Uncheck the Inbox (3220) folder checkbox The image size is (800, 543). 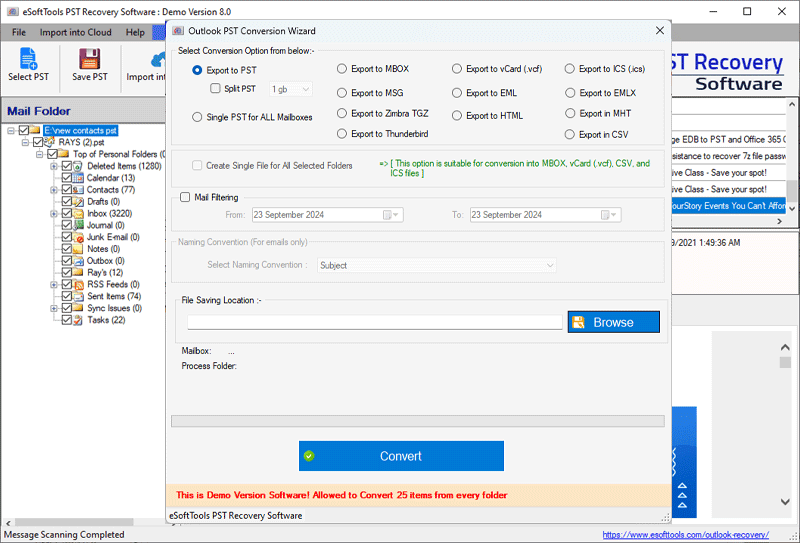66,213
